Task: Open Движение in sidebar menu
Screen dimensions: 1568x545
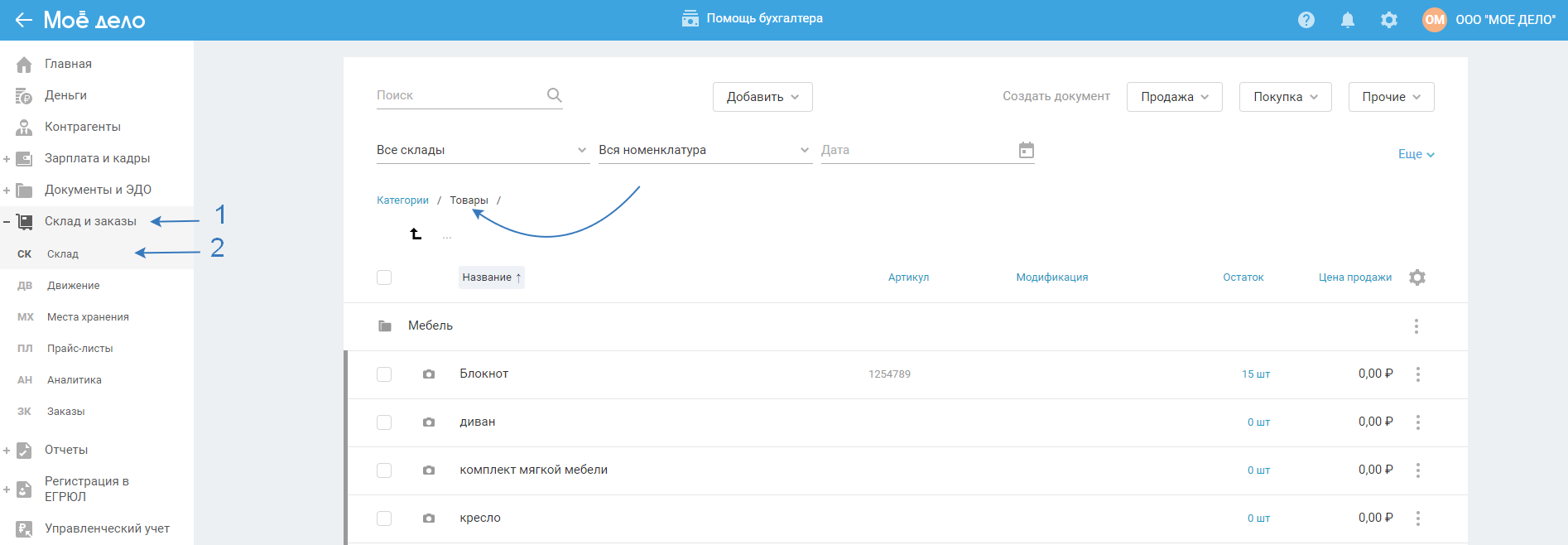Action: 73,286
